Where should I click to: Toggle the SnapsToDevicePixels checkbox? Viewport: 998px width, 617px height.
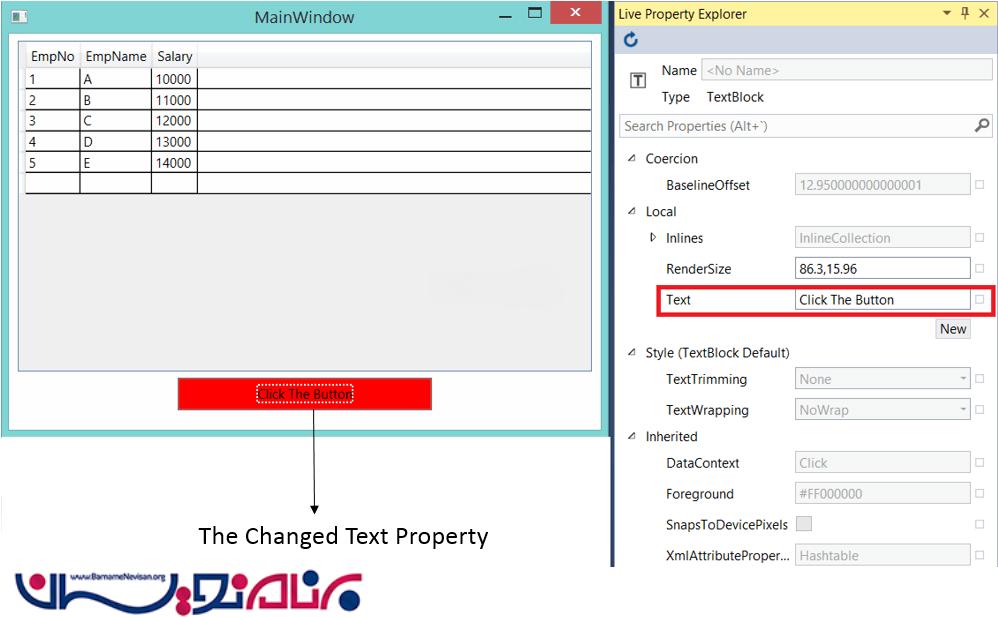pyautogui.click(x=804, y=523)
